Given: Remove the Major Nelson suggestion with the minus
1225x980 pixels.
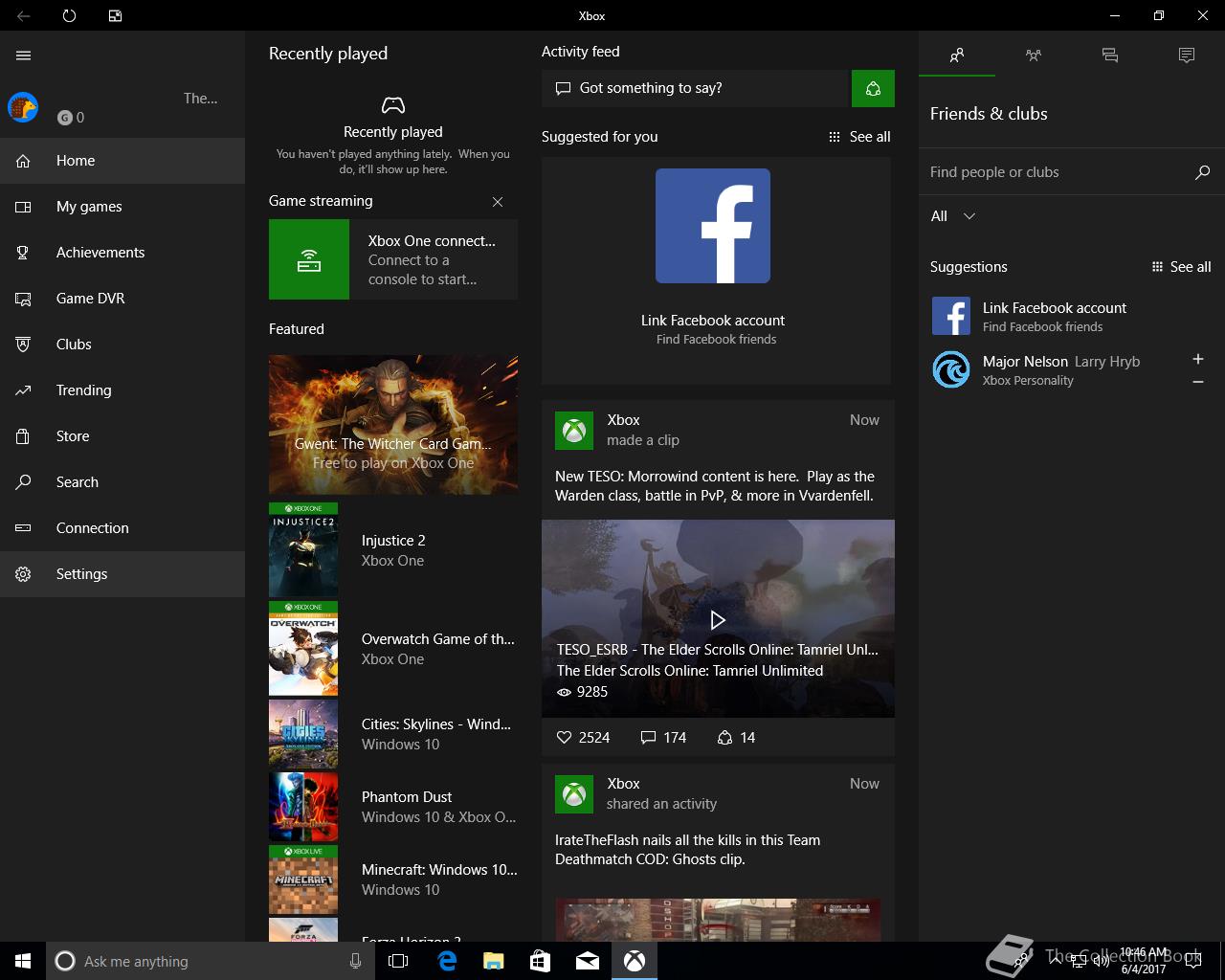Looking at the screenshot, I should [1198, 382].
